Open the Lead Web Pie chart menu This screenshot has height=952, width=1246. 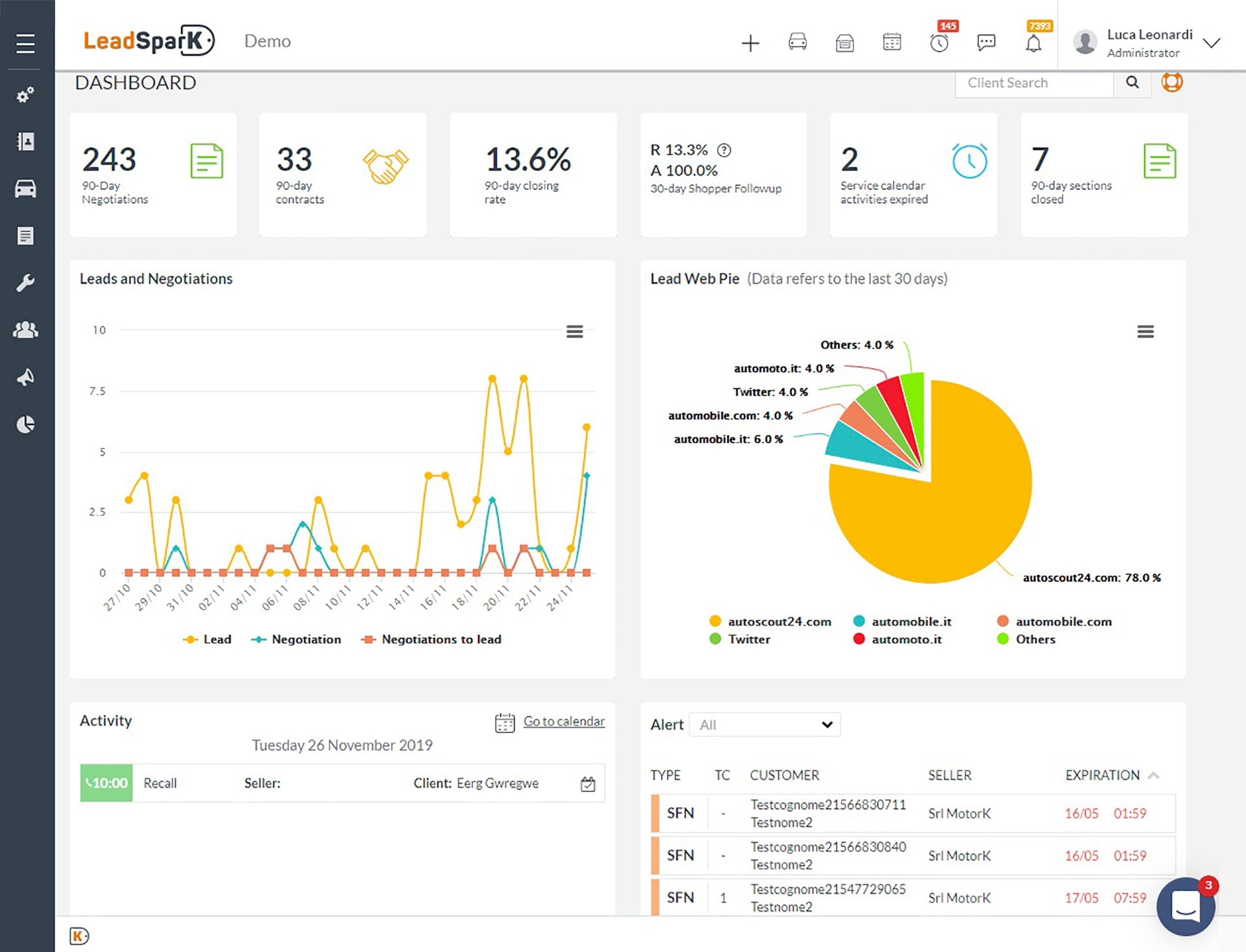coord(1145,332)
